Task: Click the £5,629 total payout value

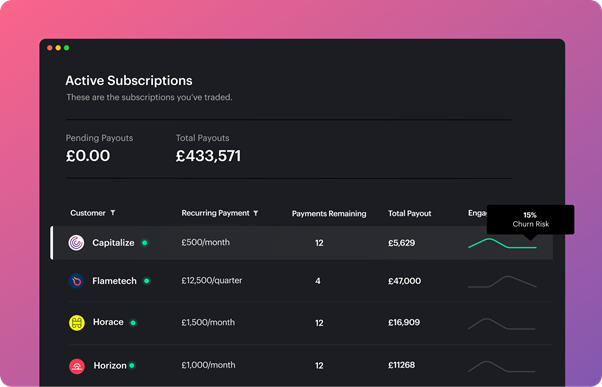Action: (x=402, y=243)
